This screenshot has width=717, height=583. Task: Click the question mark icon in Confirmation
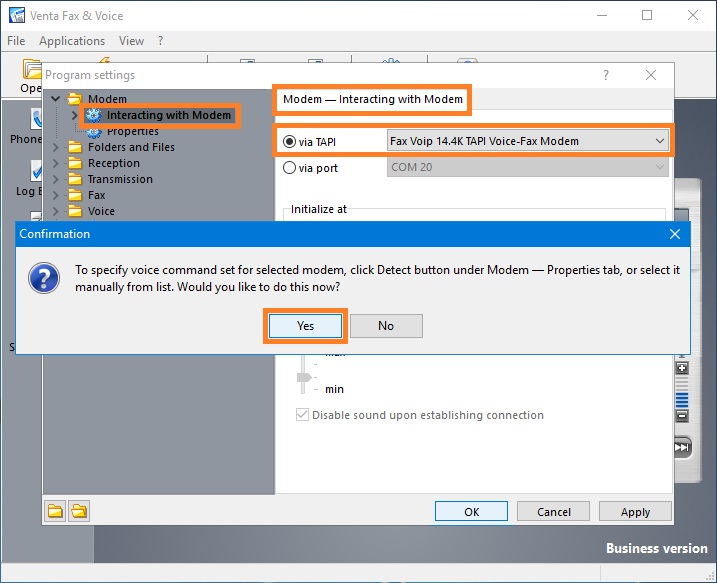point(44,278)
